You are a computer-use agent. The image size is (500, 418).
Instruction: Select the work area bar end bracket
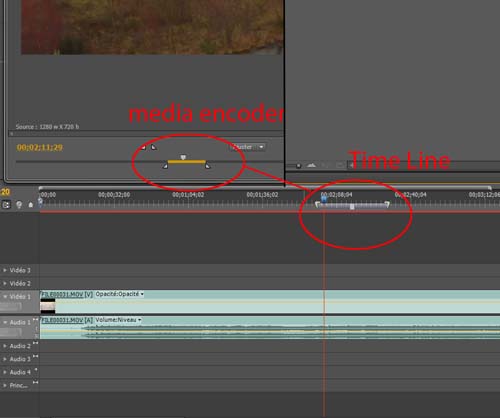[387, 204]
